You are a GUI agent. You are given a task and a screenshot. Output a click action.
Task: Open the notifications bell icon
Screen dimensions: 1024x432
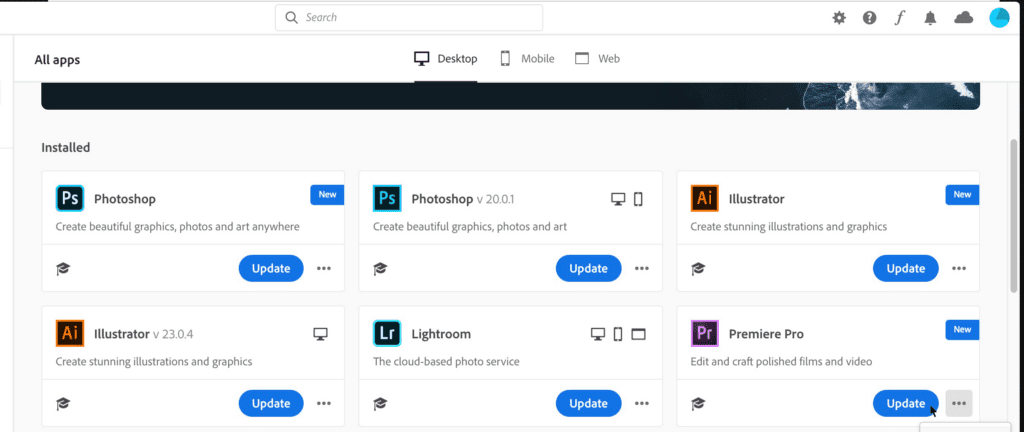coord(931,18)
